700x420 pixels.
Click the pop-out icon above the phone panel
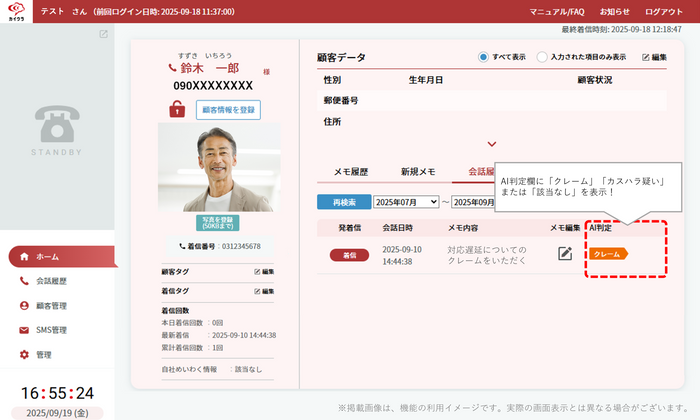click(x=103, y=34)
